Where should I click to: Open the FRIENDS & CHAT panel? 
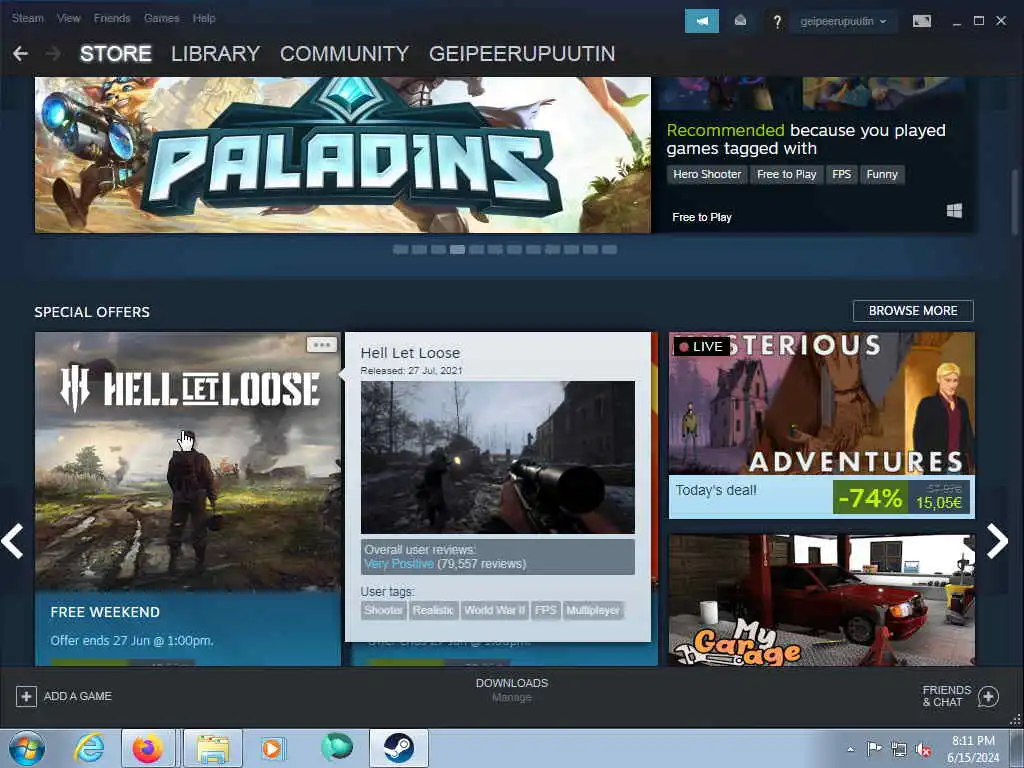pos(946,696)
